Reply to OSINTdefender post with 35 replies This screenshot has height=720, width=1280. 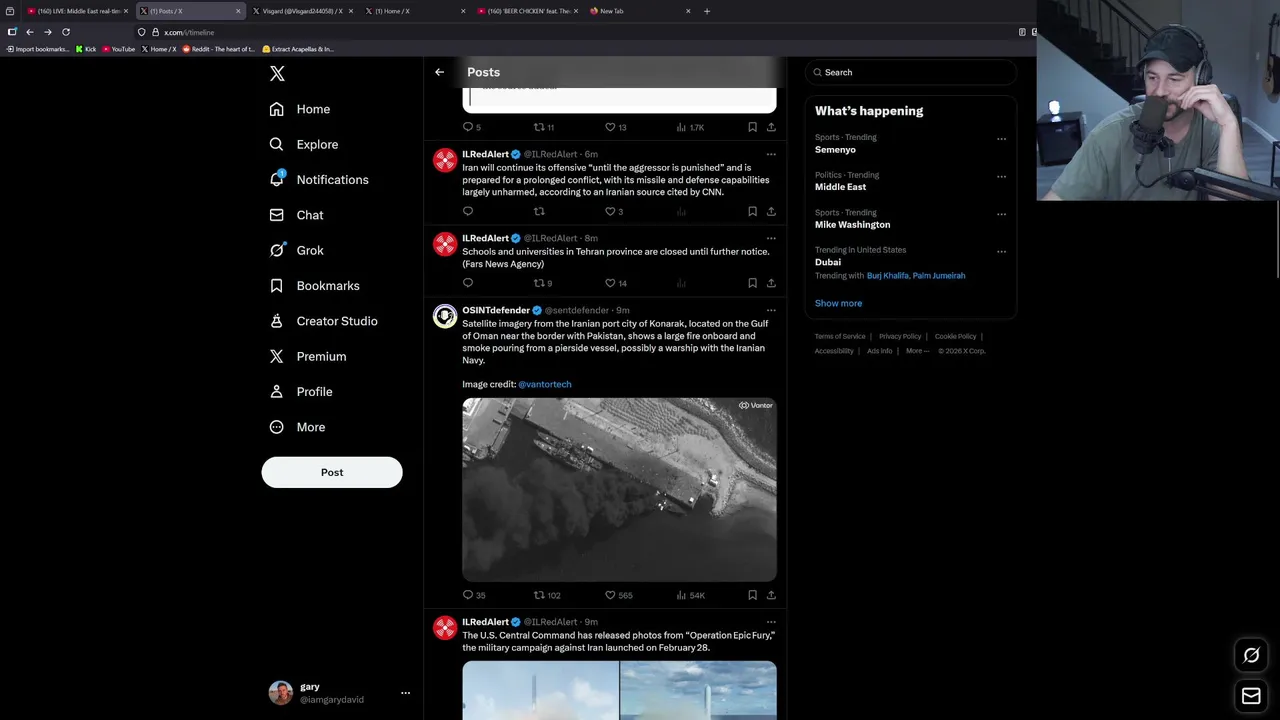click(474, 595)
